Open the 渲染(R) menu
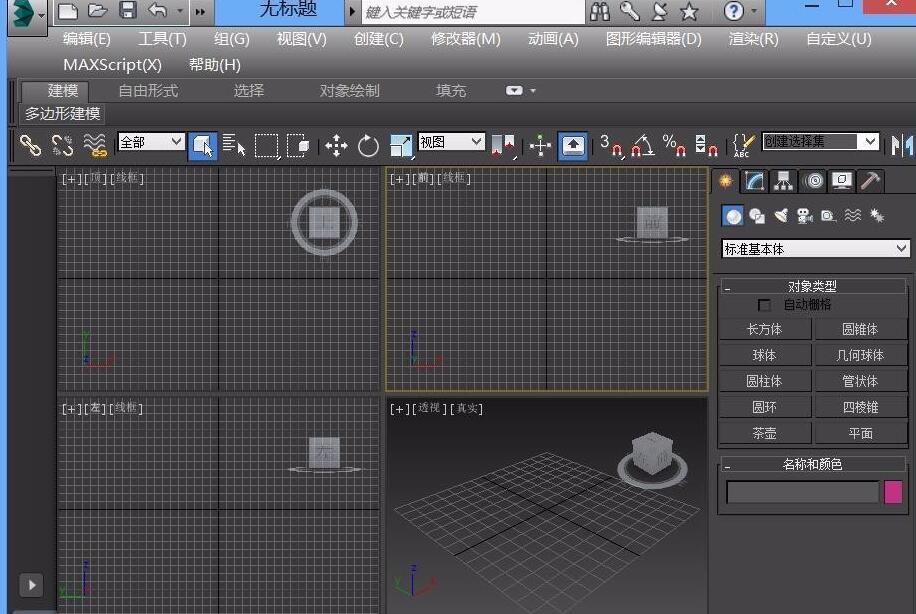Image resolution: width=916 pixels, height=614 pixels. [x=753, y=39]
